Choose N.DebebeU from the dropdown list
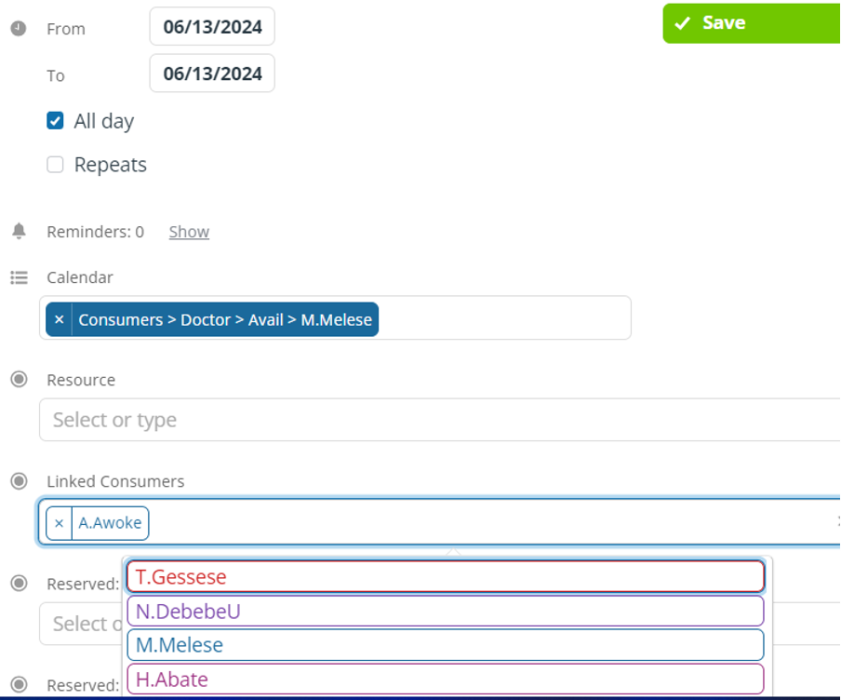This screenshot has width=841, height=700. pyautogui.click(x=445, y=611)
